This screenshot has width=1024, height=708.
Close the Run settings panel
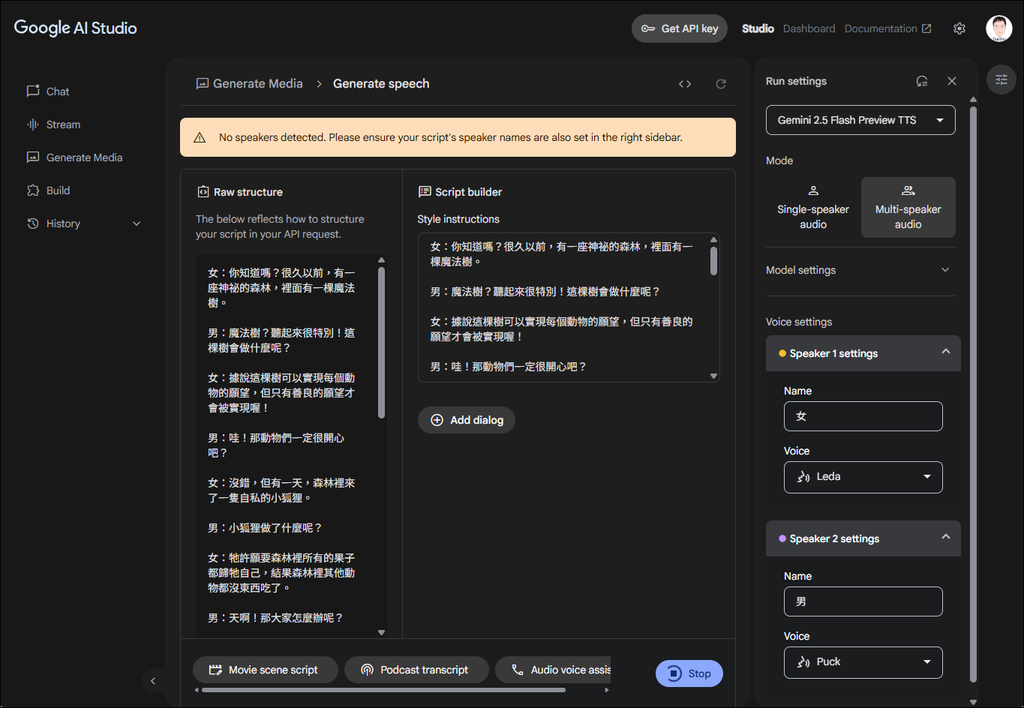952,81
